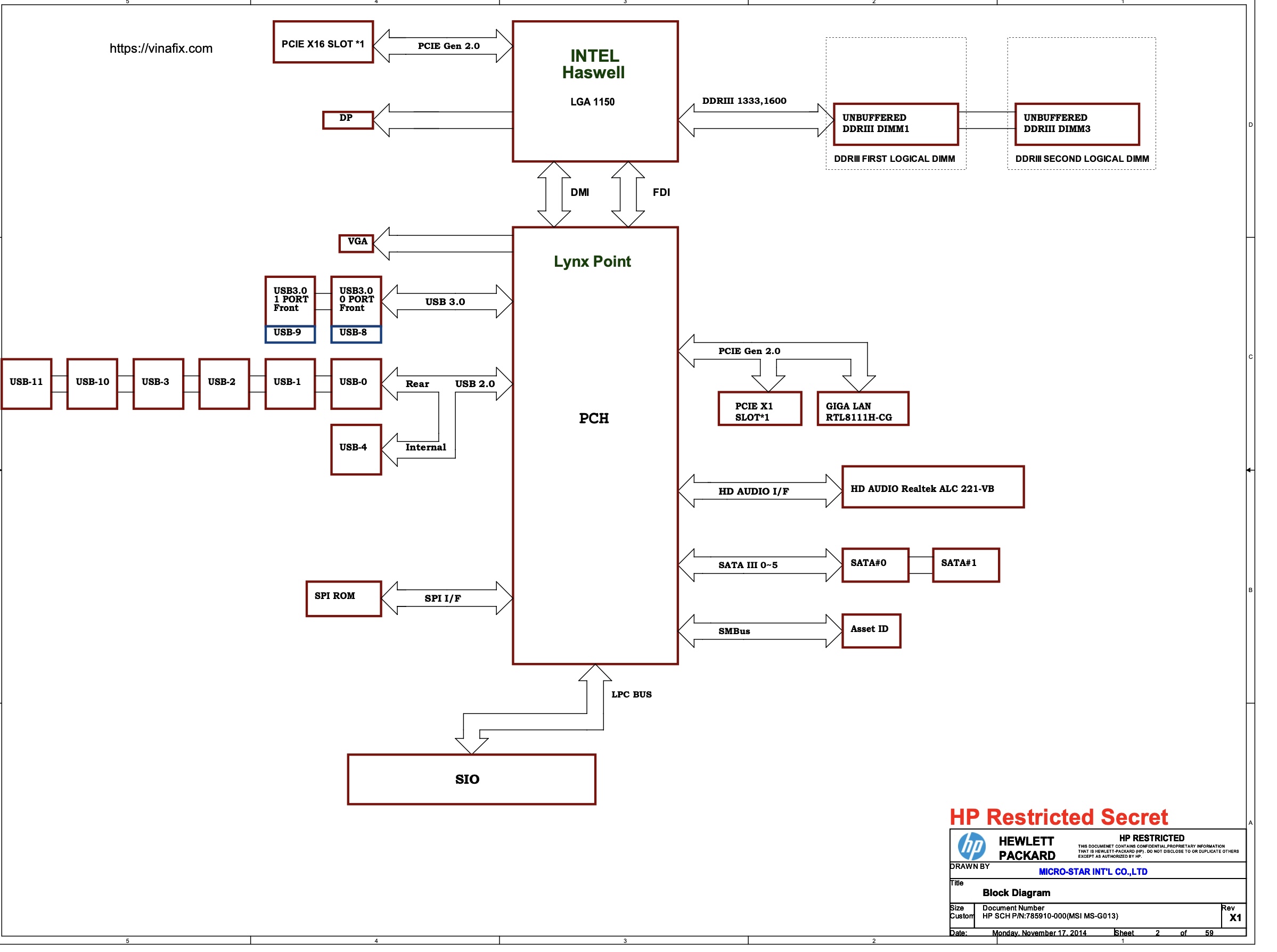This screenshot has height=952, width=1277.
Task: Click the Block Diagram title text
Action: click(x=1016, y=893)
